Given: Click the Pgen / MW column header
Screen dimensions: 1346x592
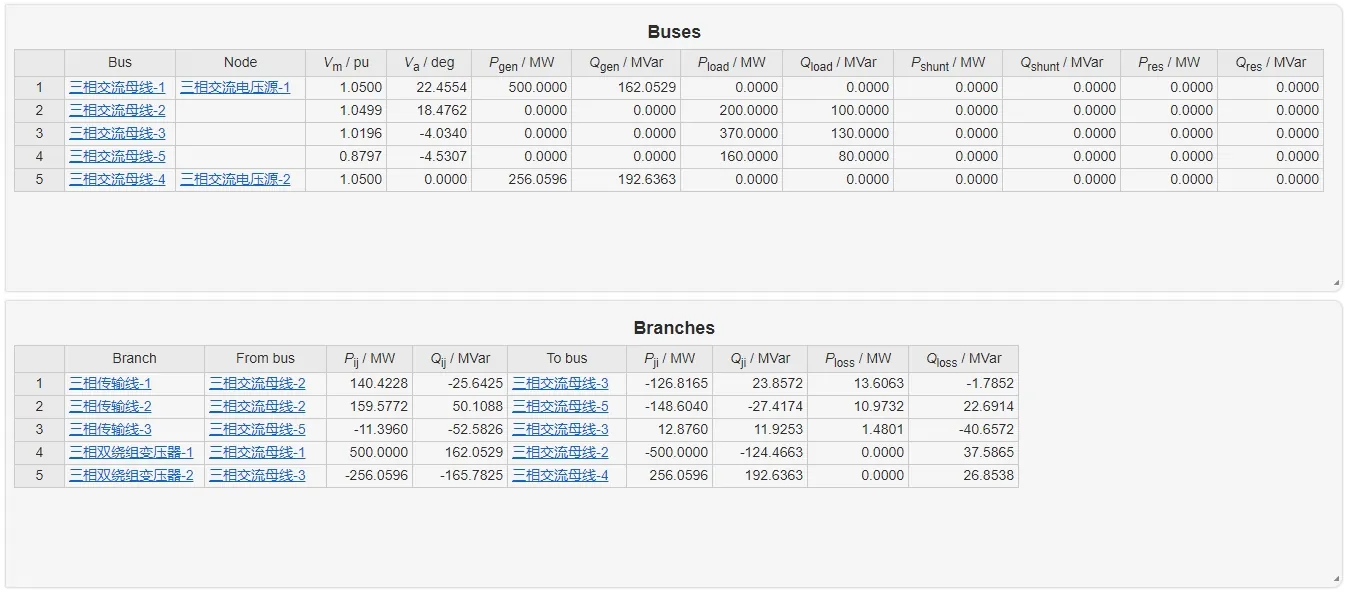Looking at the screenshot, I should (x=521, y=63).
